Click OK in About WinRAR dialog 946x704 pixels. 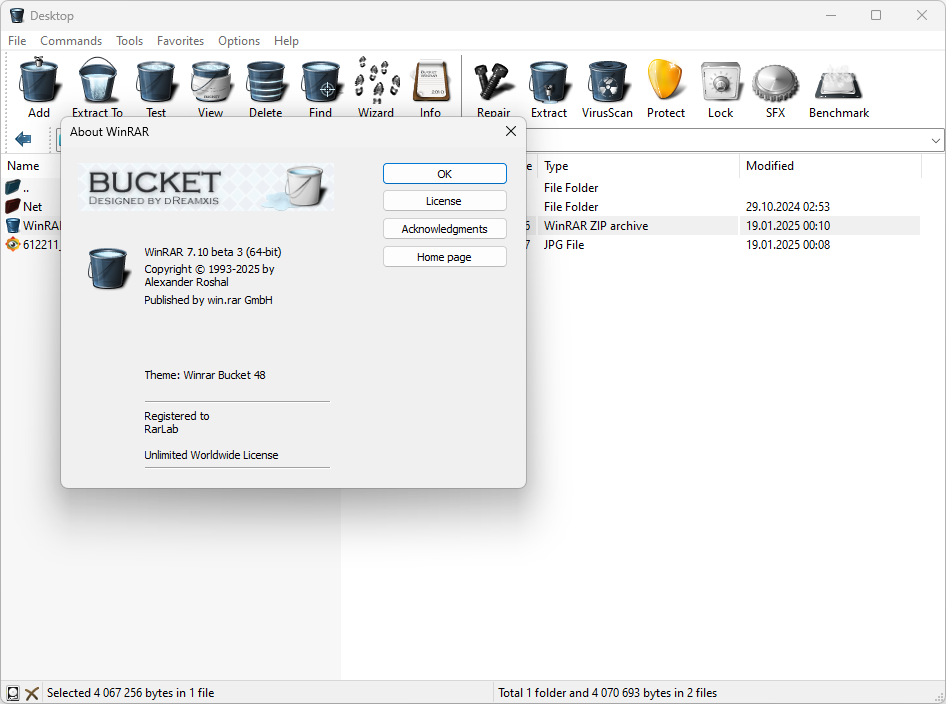(445, 174)
